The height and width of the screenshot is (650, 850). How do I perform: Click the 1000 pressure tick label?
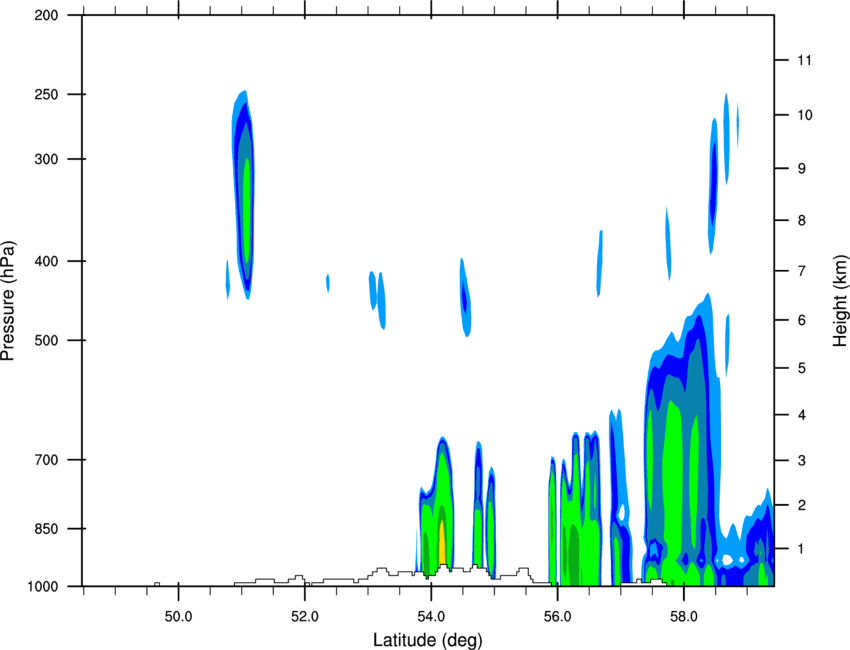click(x=42, y=587)
